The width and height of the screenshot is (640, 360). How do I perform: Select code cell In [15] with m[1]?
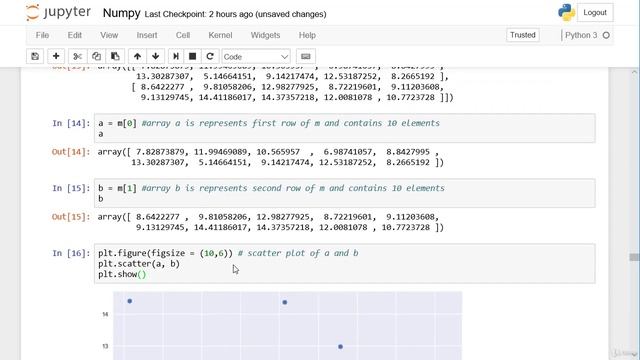pyautogui.click(x=344, y=193)
